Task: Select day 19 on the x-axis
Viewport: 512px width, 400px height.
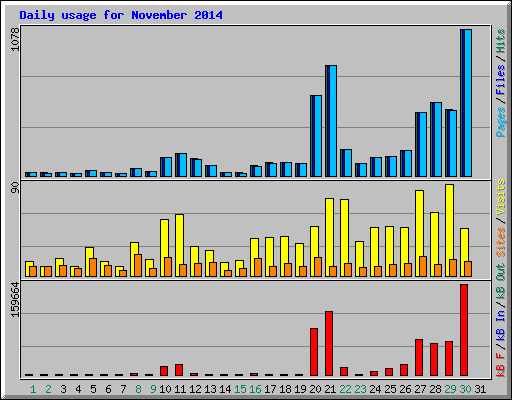Action: [x=300, y=389]
